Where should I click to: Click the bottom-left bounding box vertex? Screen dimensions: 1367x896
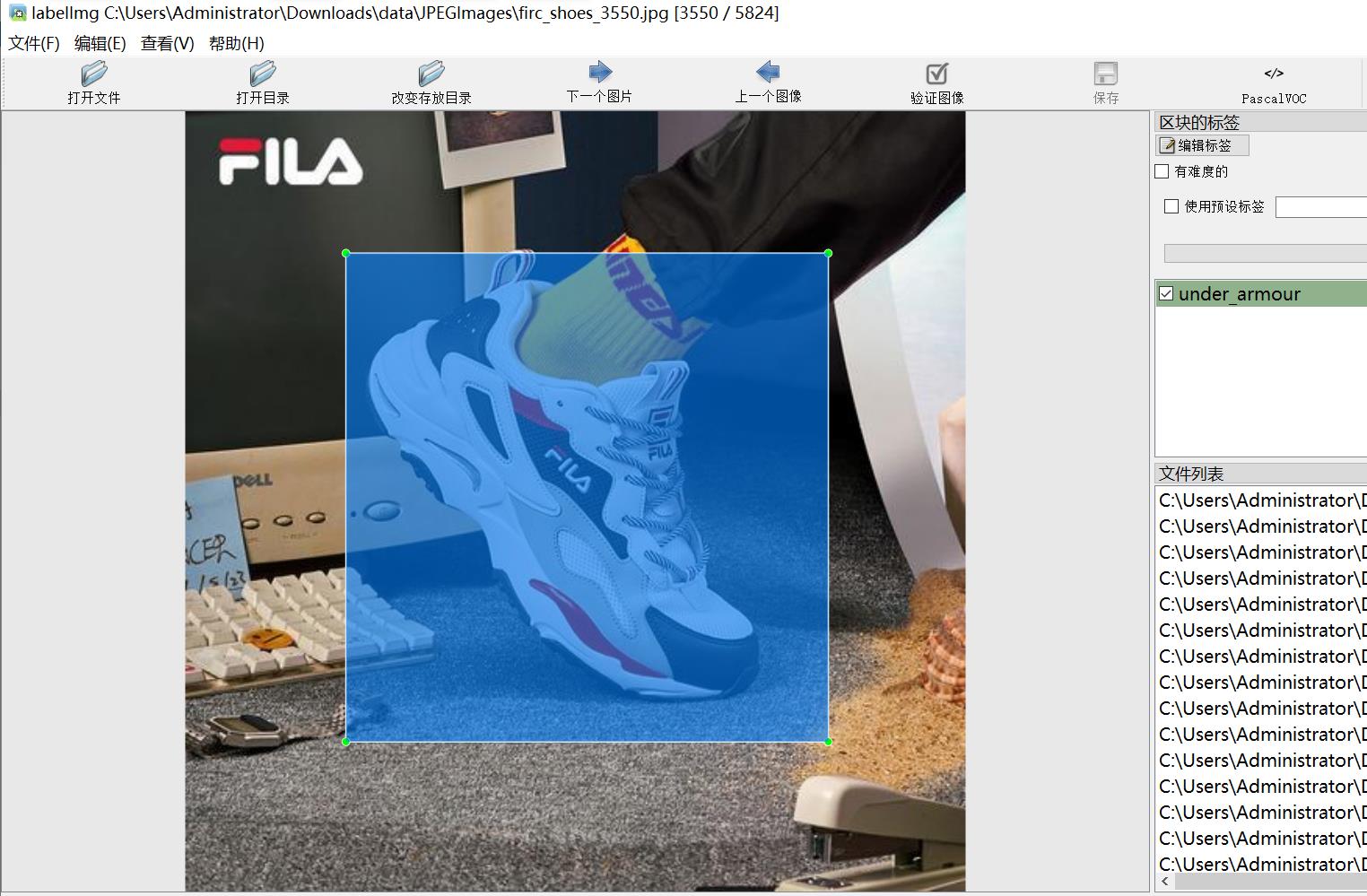[x=346, y=742]
